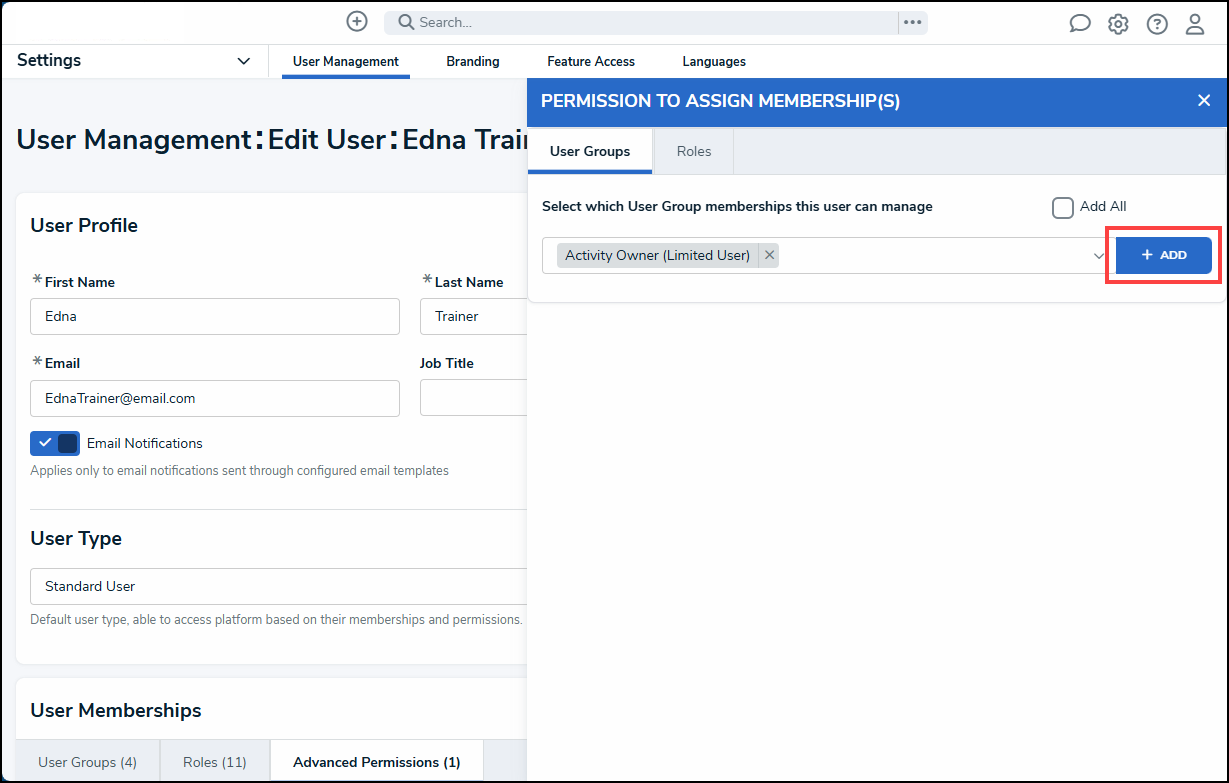This screenshot has width=1229, height=783.
Task: Click the First Name input field
Action: 215,316
